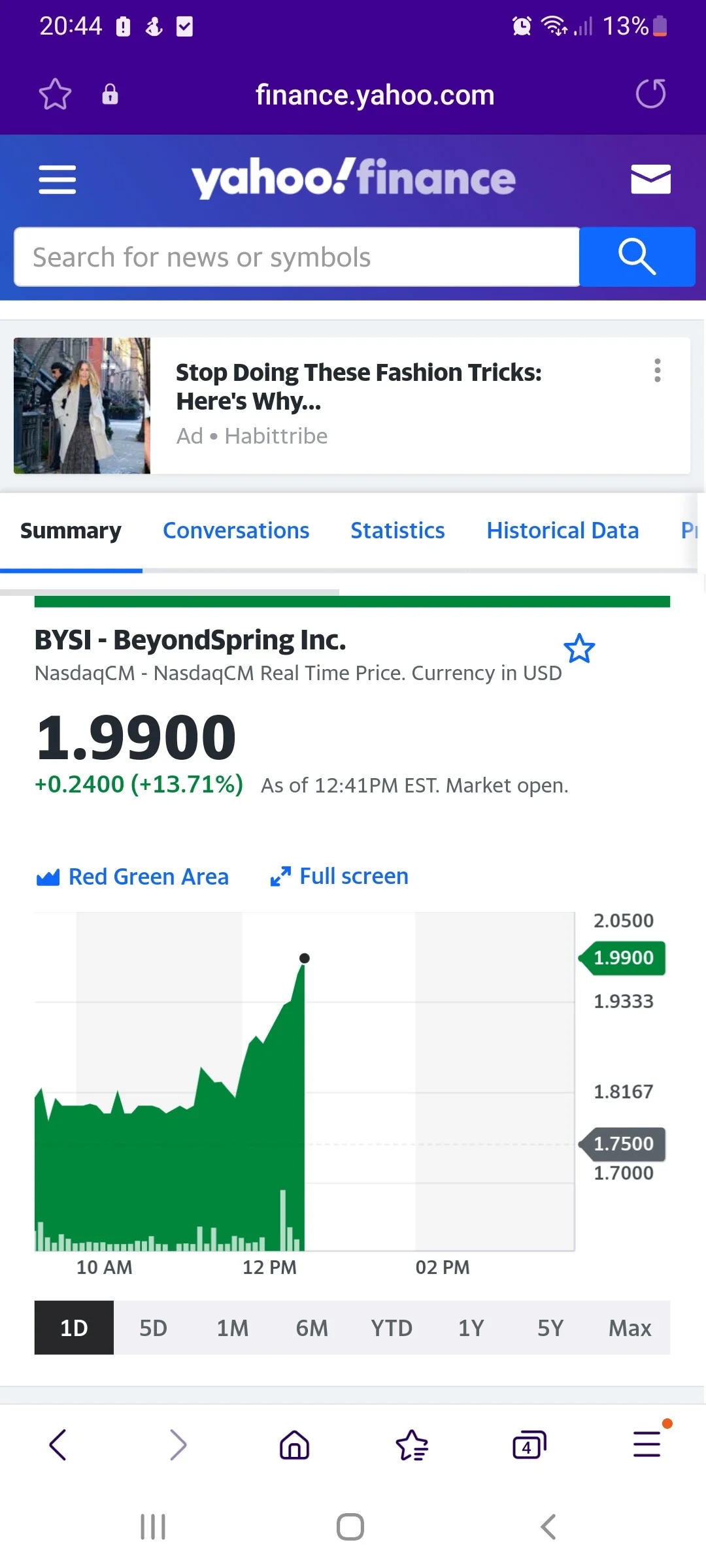Click the +0.2400 (+13.71%) change text
The height and width of the screenshot is (1568, 706).
pyautogui.click(x=139, y=784)
